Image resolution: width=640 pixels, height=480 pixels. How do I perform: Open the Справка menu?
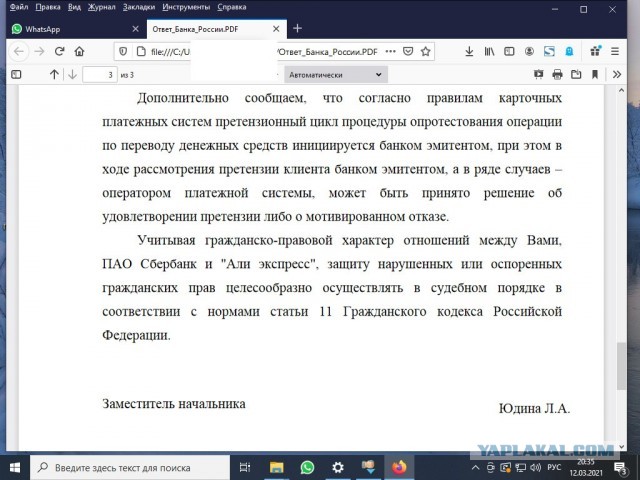click(231, 7)
